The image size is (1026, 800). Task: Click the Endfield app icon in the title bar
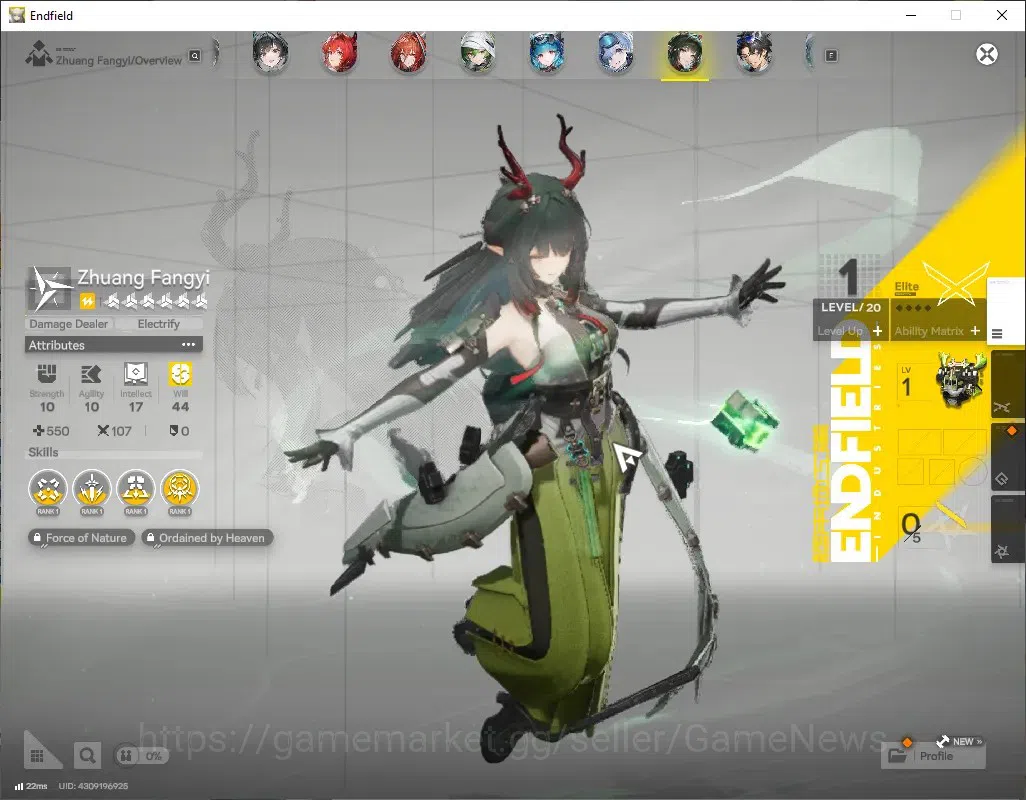point(16,15)
